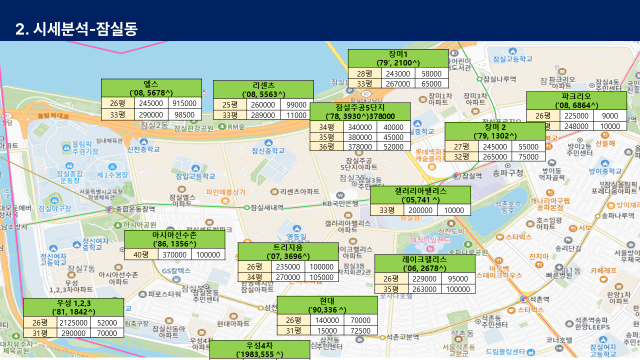The height and width of the screenshot is (360, 640).
Task: Select the 레이크팰리스 green header
Action: [x=424, y=264]
